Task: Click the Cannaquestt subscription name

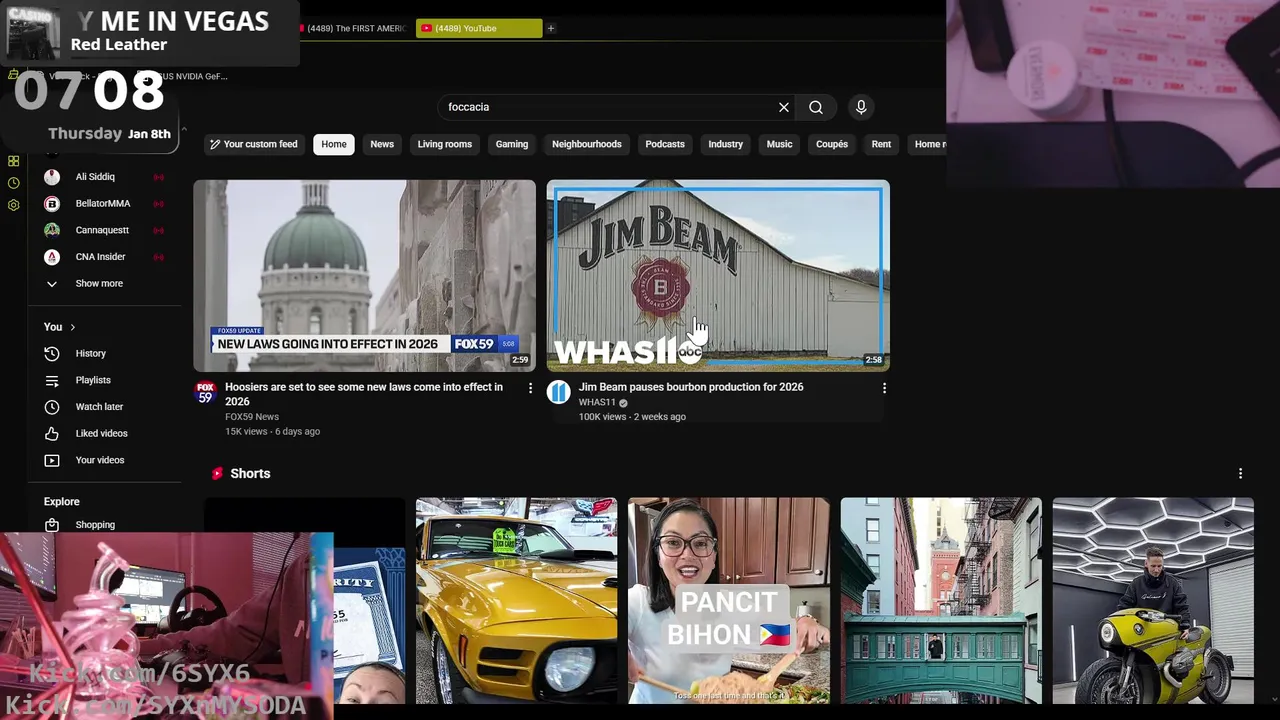Action: coord(102,230)
